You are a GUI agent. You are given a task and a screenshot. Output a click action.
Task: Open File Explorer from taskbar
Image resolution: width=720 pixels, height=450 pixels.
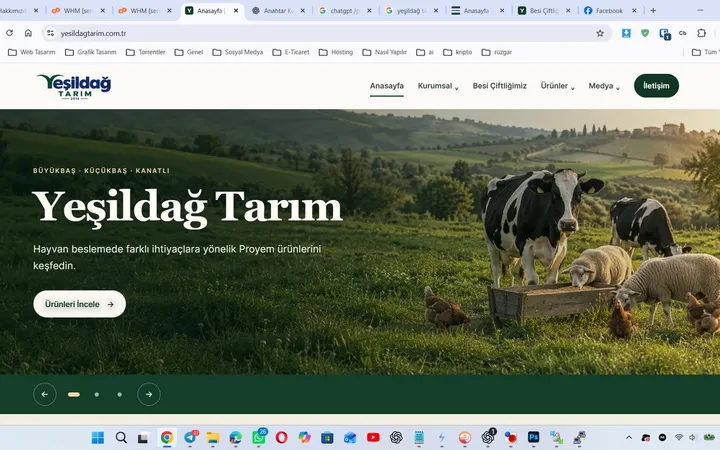click(213, 437)
